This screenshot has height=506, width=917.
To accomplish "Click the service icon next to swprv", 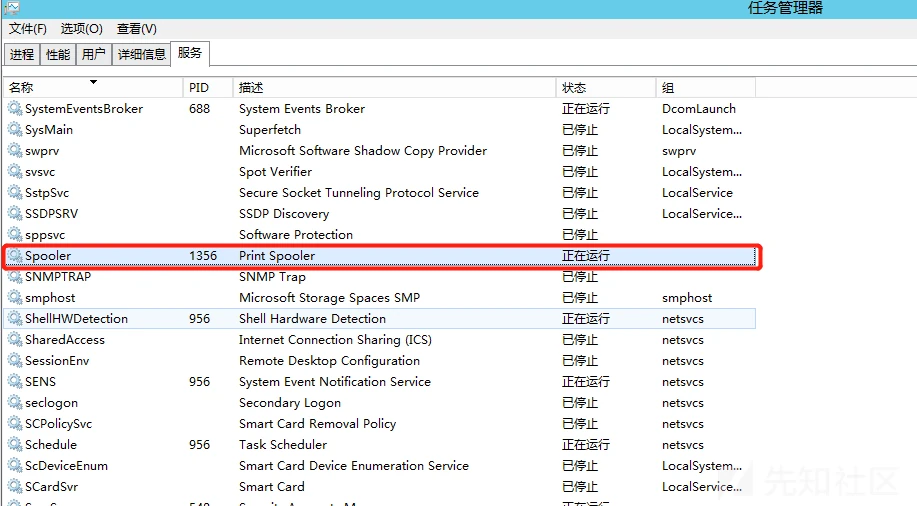I will pyautogui.click(x=15, y=150).
